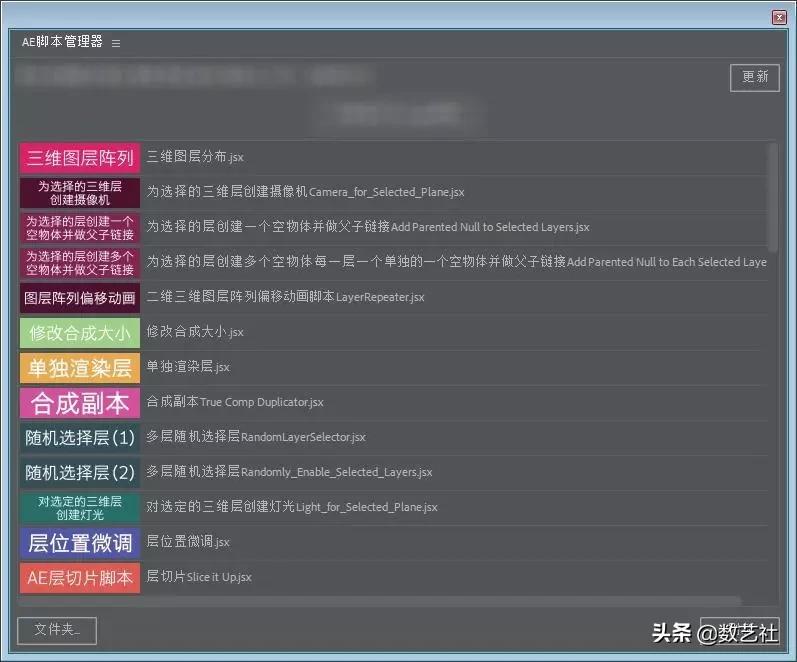Select file name 三维图层分布.jsx
The image size is (797, 662).
coord(195,157)
